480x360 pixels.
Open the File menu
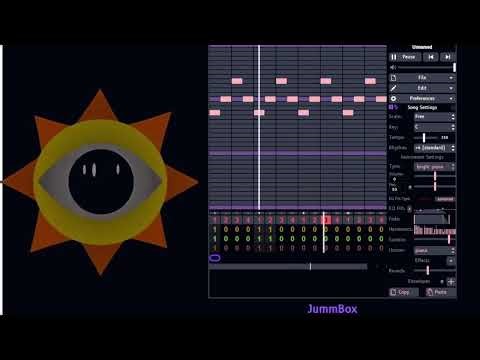[x=422, y=78]
